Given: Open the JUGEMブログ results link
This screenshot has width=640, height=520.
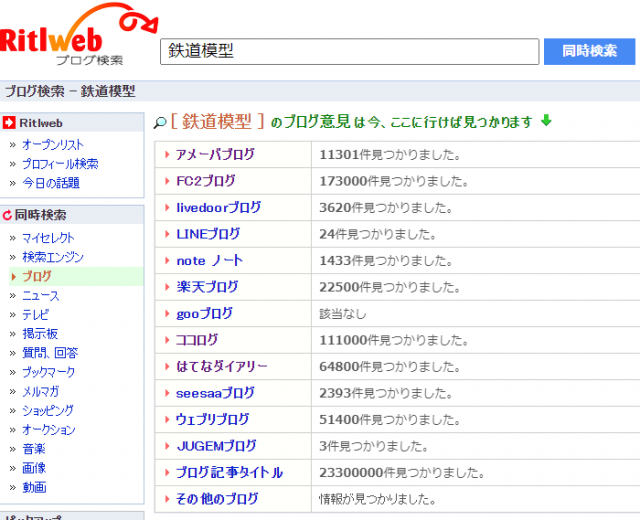Looking at the screenshot, I should 216,446.
